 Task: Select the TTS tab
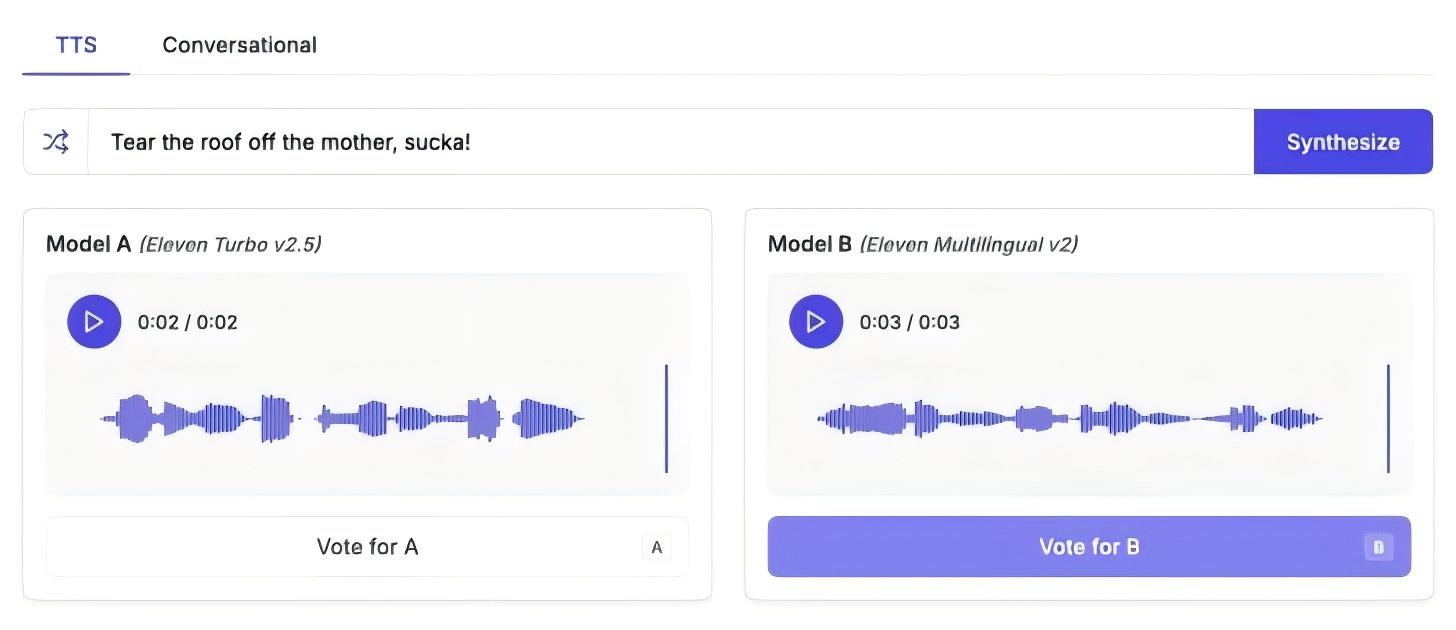(76, 45)
